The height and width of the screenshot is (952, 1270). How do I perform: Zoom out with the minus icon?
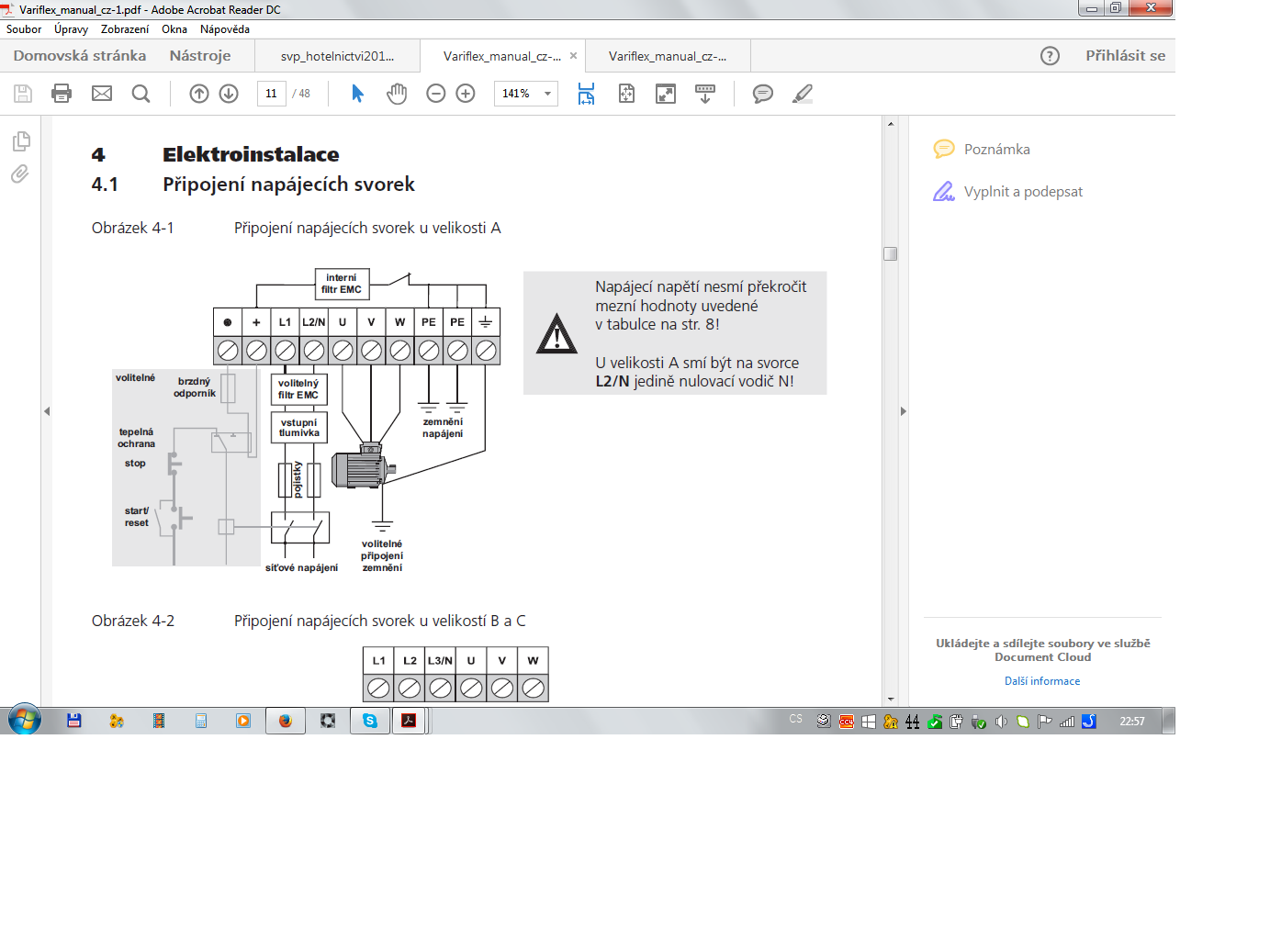[x=436, y=94]
